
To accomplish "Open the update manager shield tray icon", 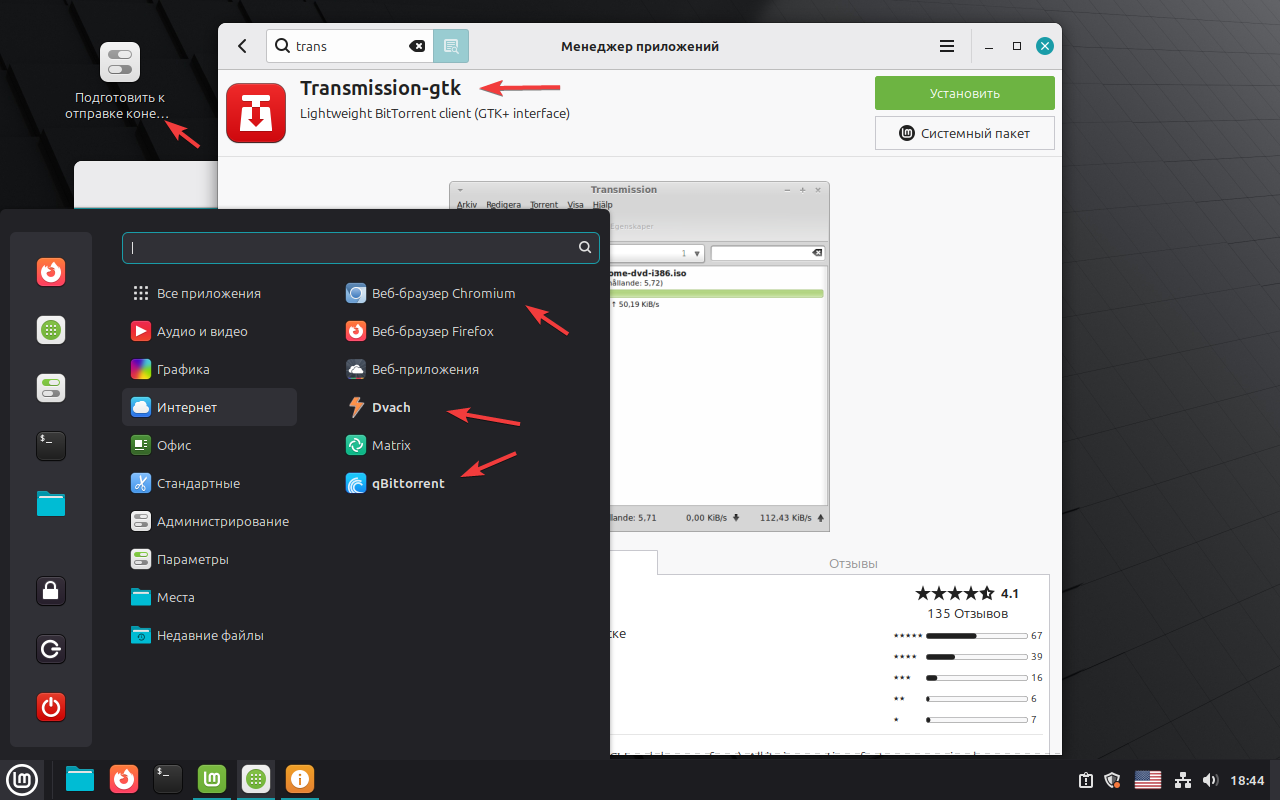I will click(1112, 780).
